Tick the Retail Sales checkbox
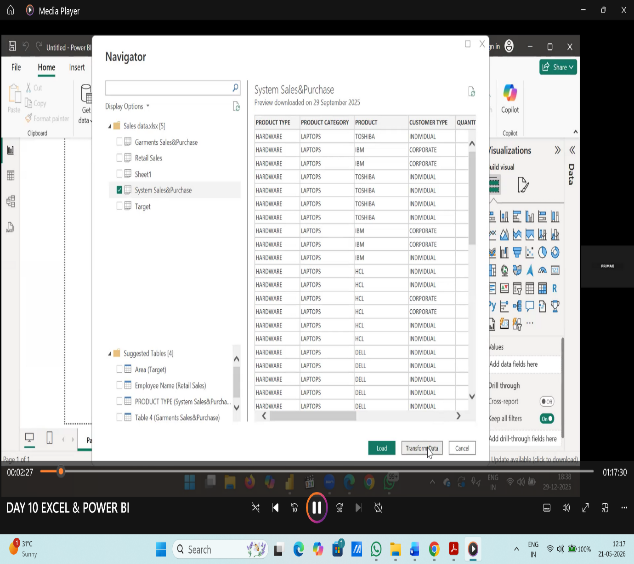The width and height of the screenshot is (634, 564). 119,158
